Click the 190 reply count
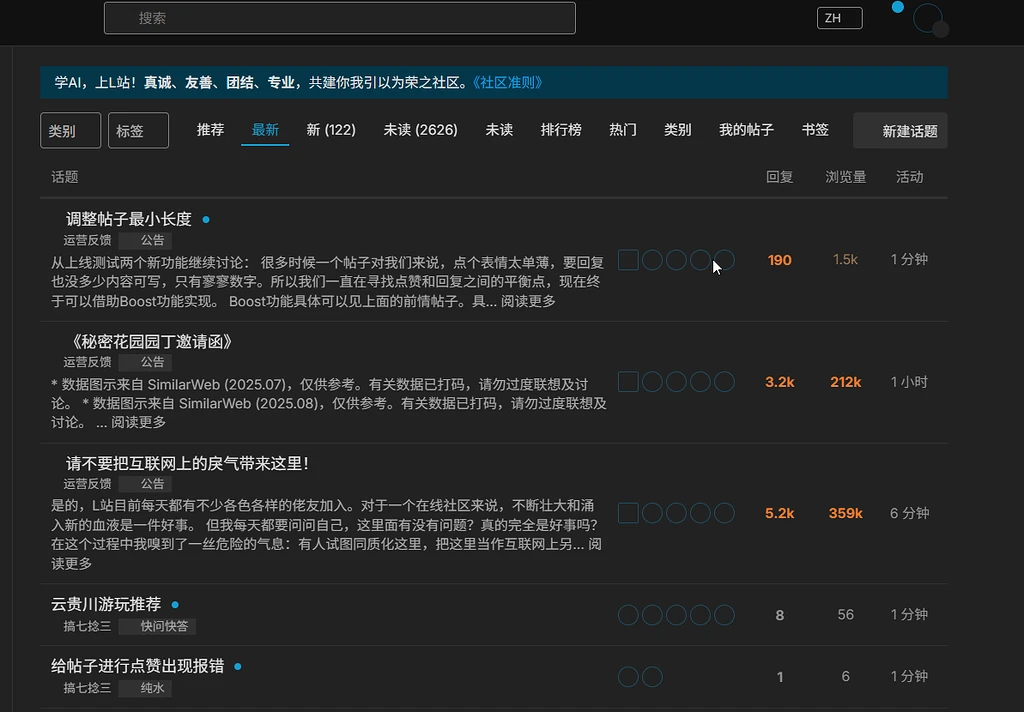Image resolution: width=1024 pixels, height=712 pixels. [x=780, y=260]
